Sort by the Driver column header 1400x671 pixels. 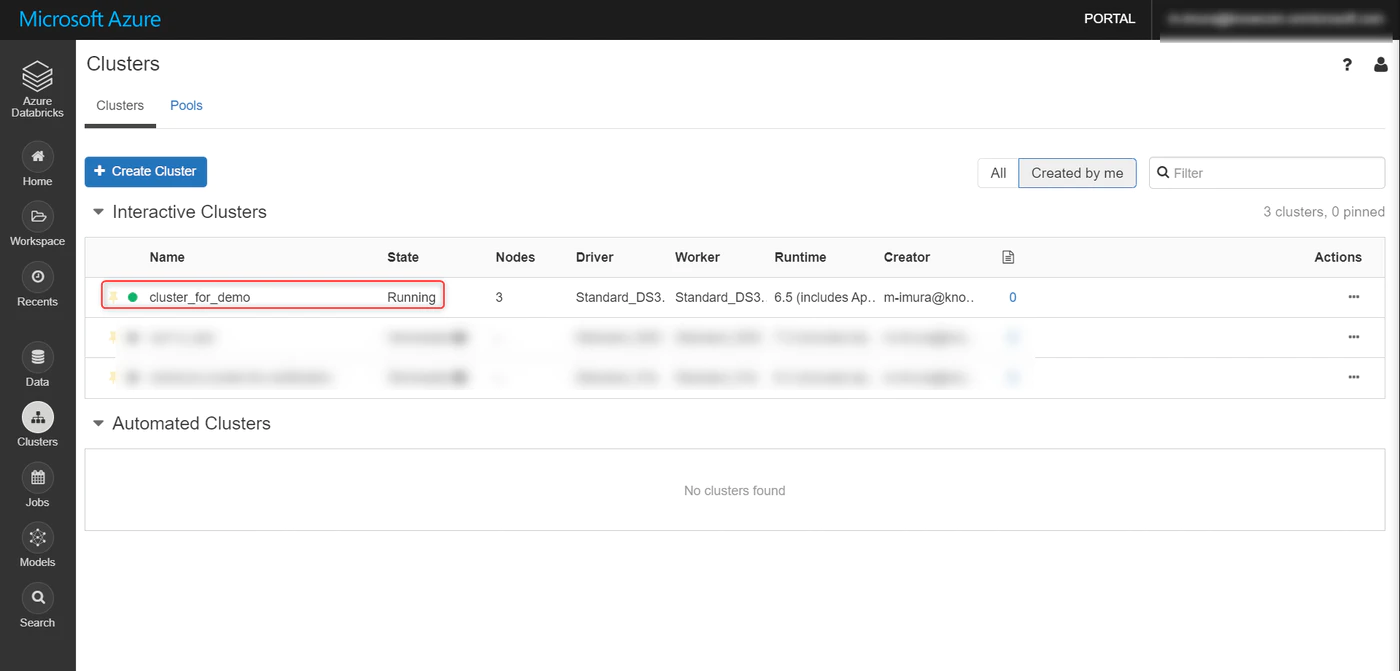[595, 257]
